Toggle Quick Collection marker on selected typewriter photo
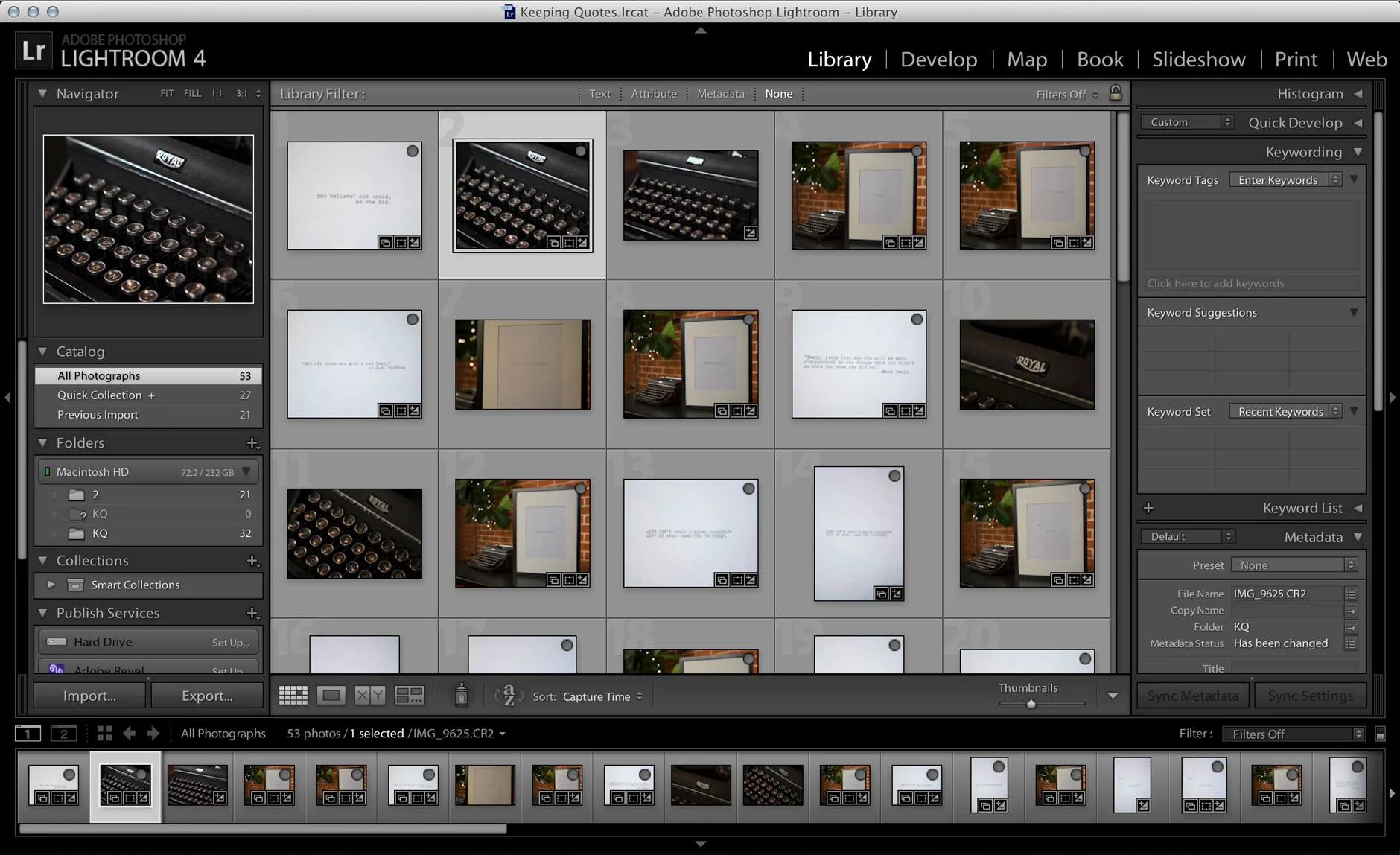 pos(580,151)
